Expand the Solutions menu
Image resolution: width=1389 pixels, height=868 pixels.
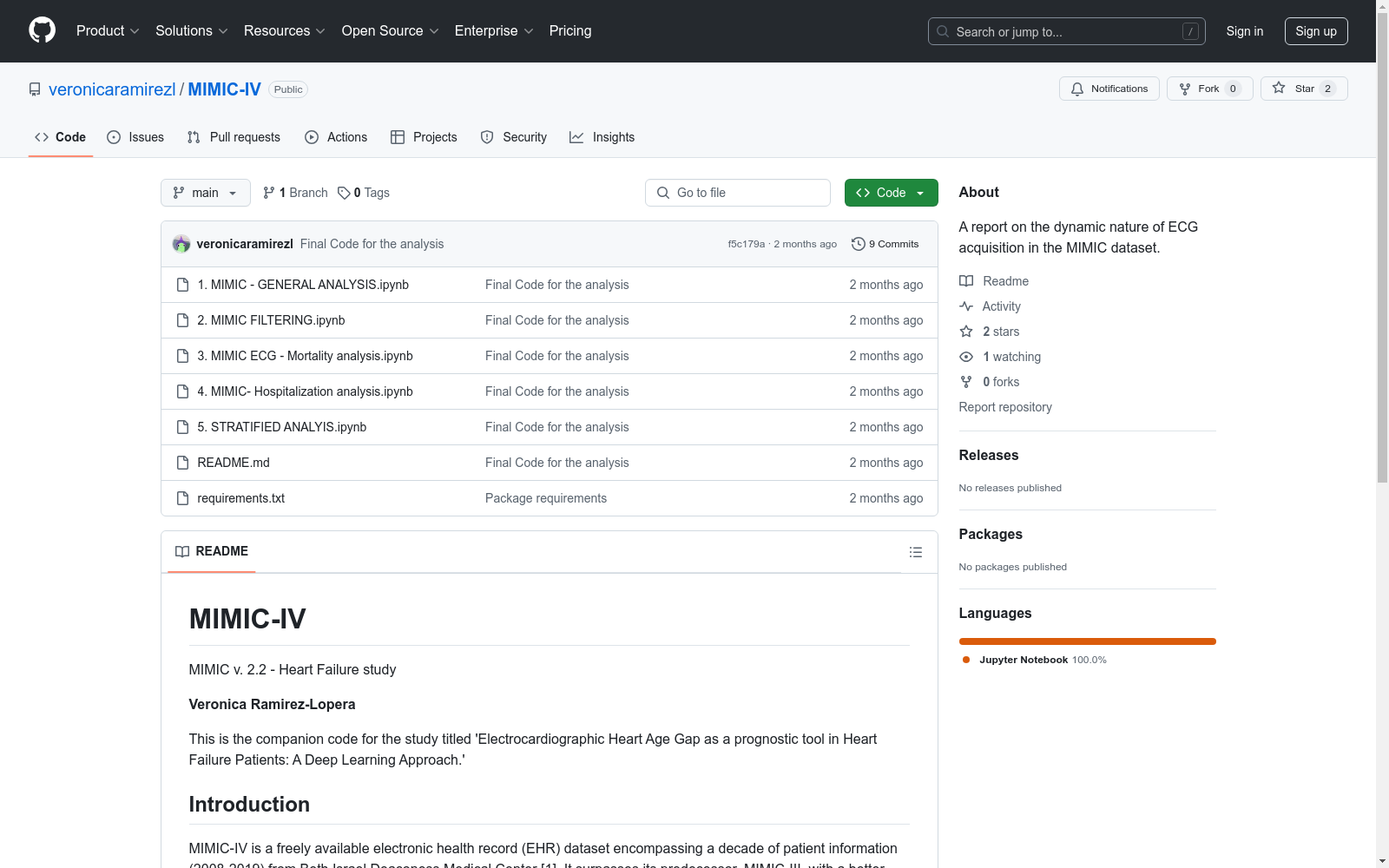point(192,30)
